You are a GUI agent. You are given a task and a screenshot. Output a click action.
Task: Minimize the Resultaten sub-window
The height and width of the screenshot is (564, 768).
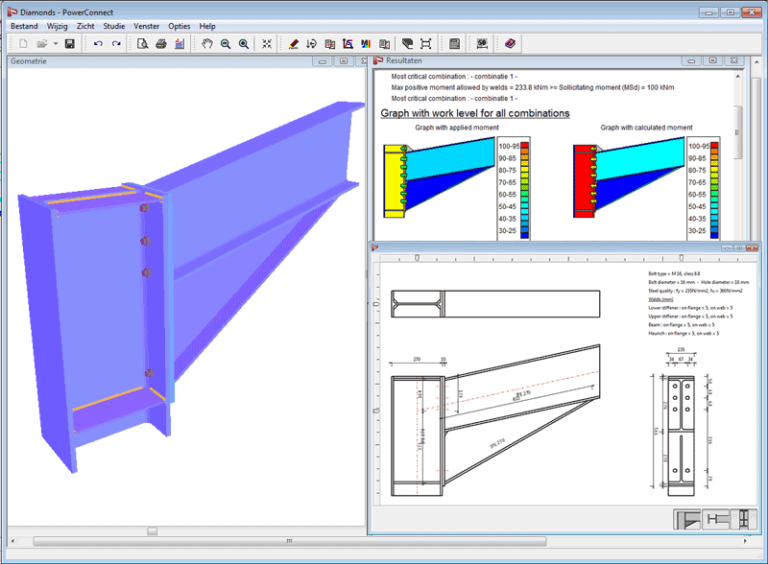(x=691, y=61)
